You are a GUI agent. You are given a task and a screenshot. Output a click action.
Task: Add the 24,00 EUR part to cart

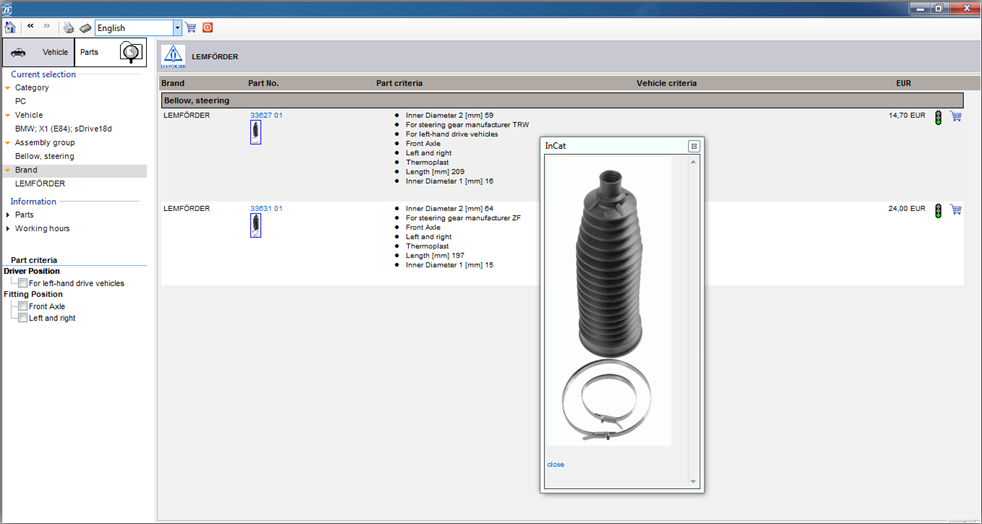point(956,209)
